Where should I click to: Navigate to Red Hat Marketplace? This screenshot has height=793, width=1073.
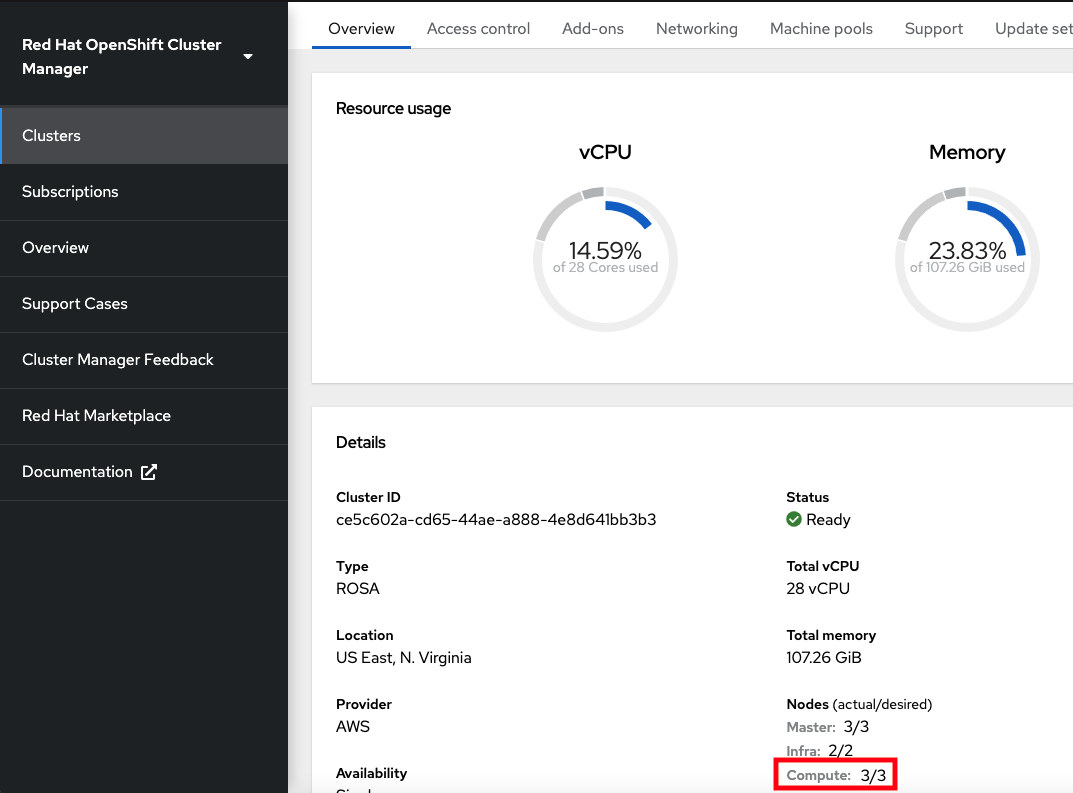point(96,416)
